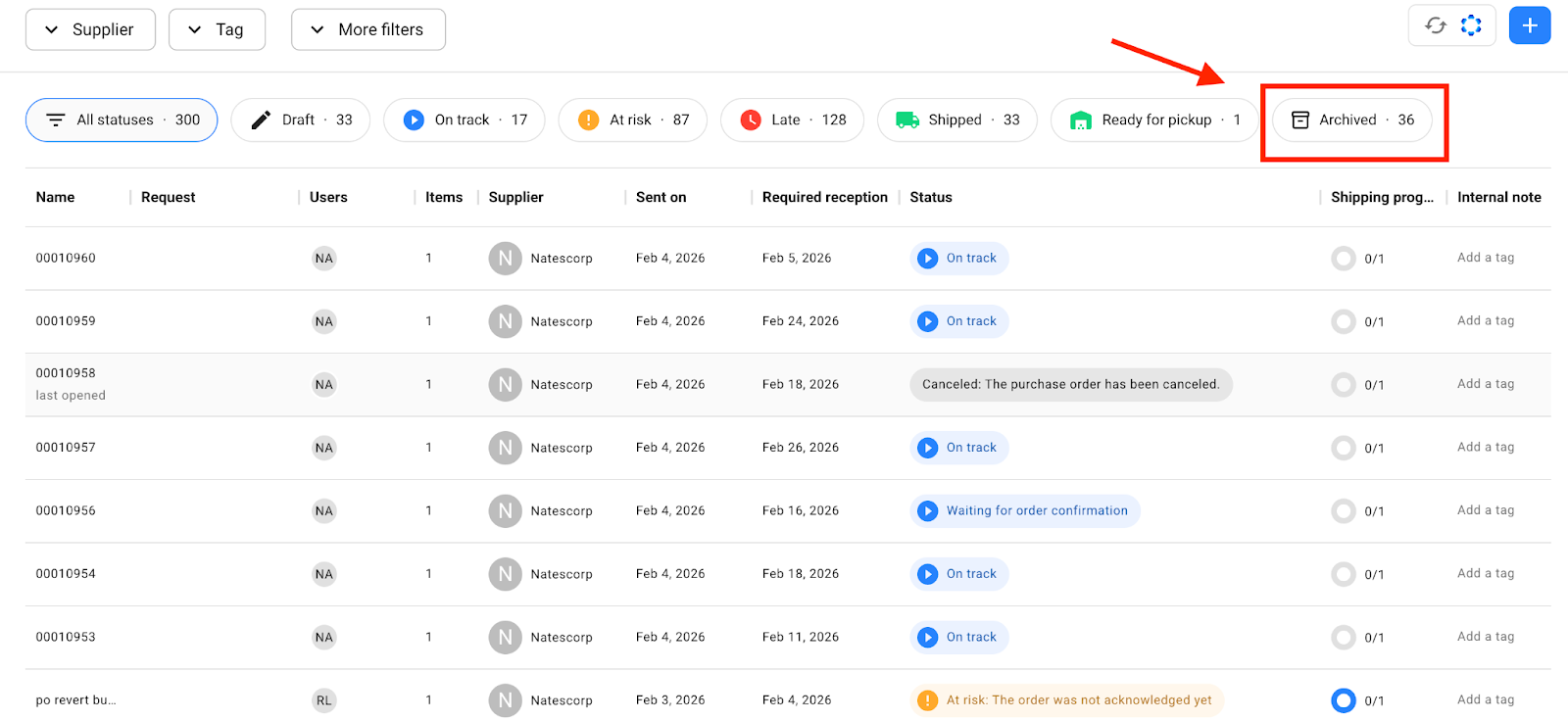Open the Supplier filter dropdown
The image size is (1568, 721).
coord(90,29)
